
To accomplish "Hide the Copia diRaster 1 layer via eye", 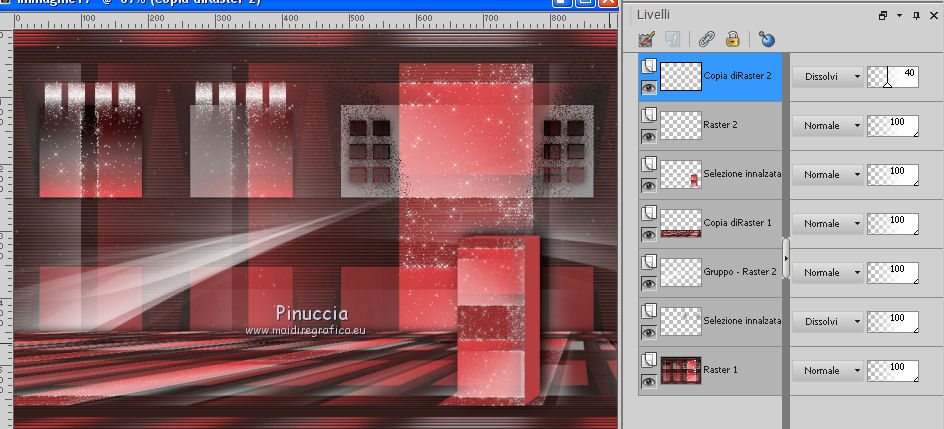I will pos(649,235).
